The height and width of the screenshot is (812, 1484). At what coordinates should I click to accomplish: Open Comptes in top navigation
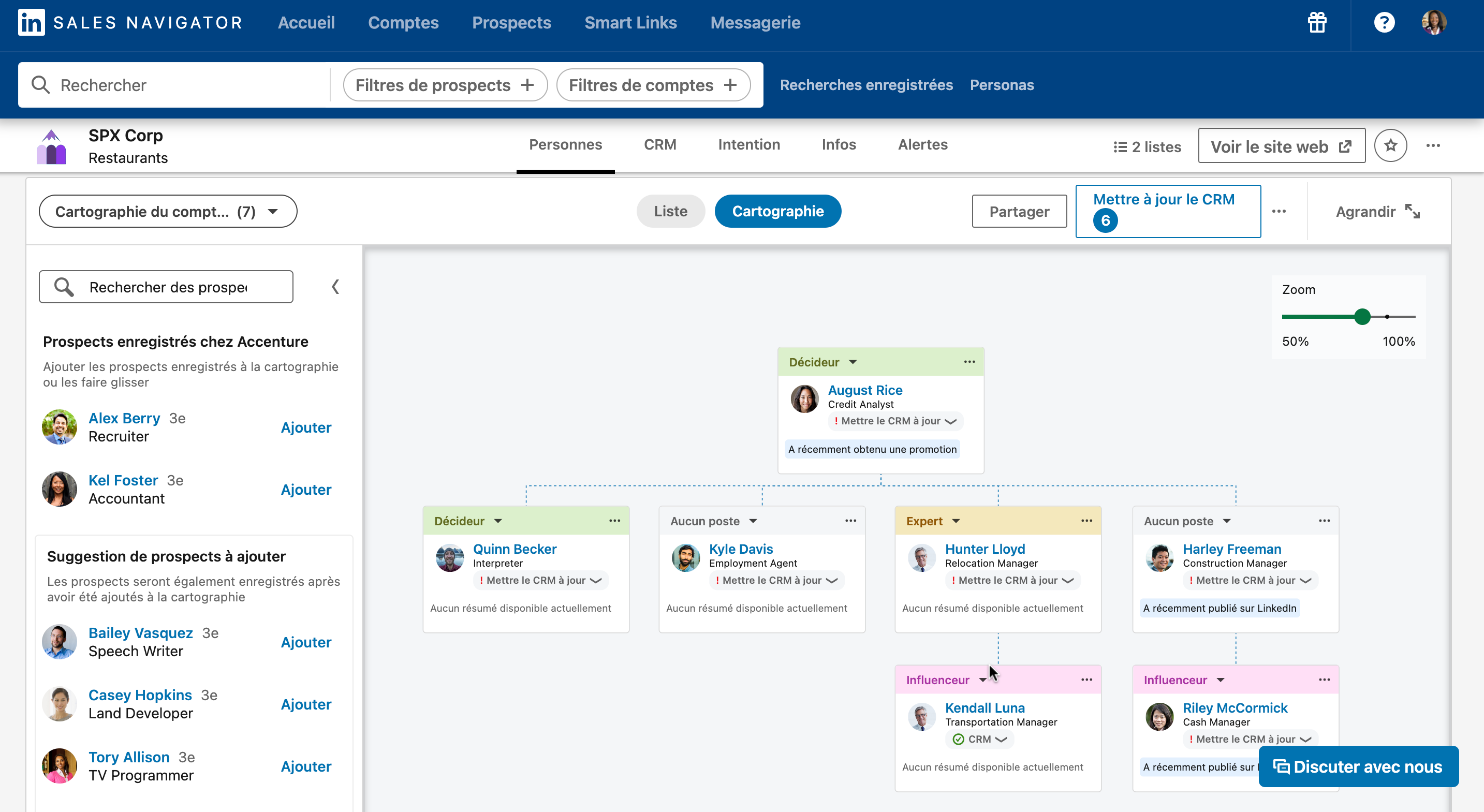(x=403, y=22)
